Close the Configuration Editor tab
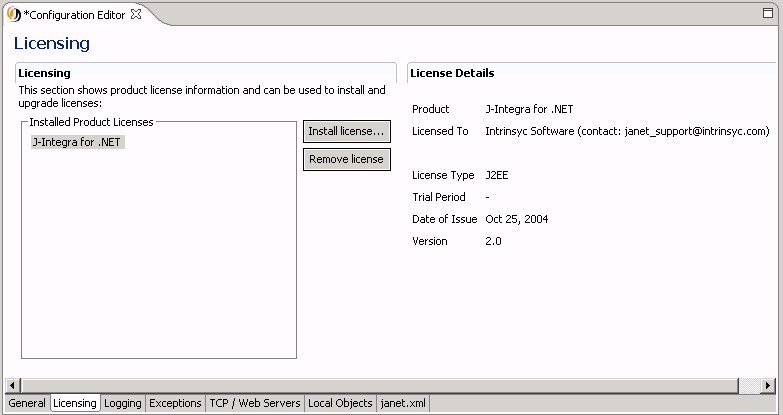The width and height of the screenshot is (783, 415). tap(136, 14)
